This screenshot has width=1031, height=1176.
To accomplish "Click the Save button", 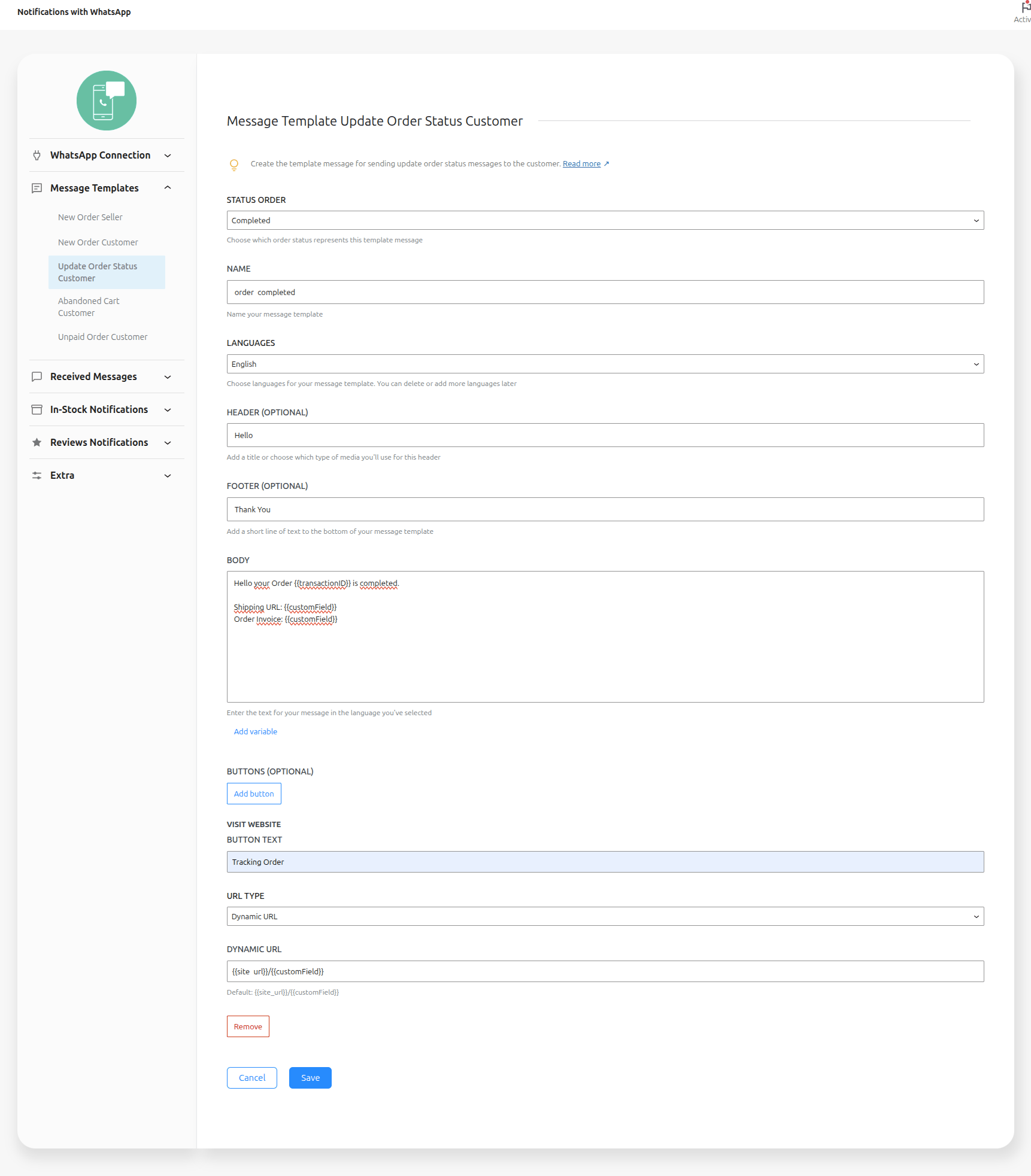I will pos(310,1078).
